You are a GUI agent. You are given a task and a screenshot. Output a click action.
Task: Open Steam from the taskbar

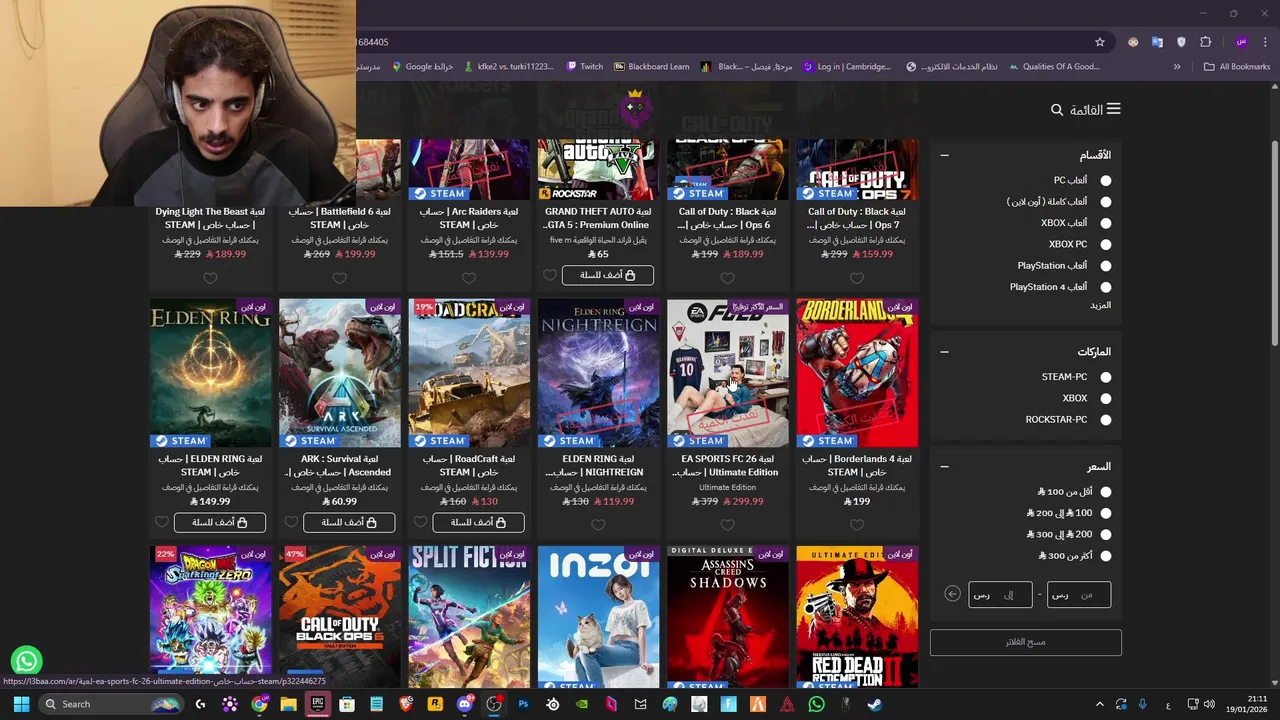pos(874,704)
